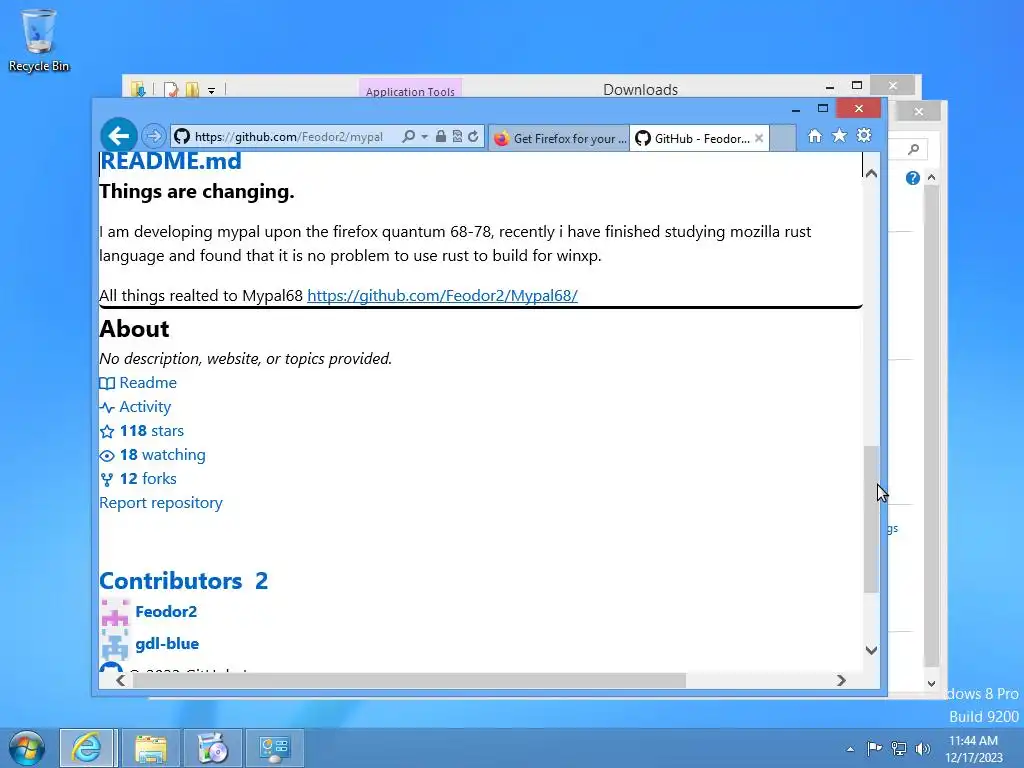Click the Home icon in Internet Explorer
The image size is (1024, 768).
pos(814,136)
